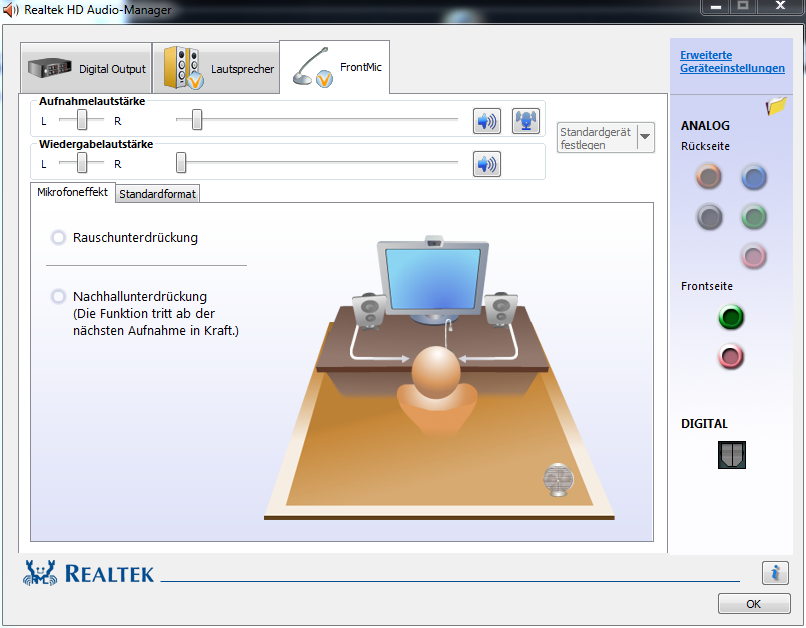This screenshot has height=628, width=806.
Task: Open the information button at bottom right
Action: click(775, 572)
